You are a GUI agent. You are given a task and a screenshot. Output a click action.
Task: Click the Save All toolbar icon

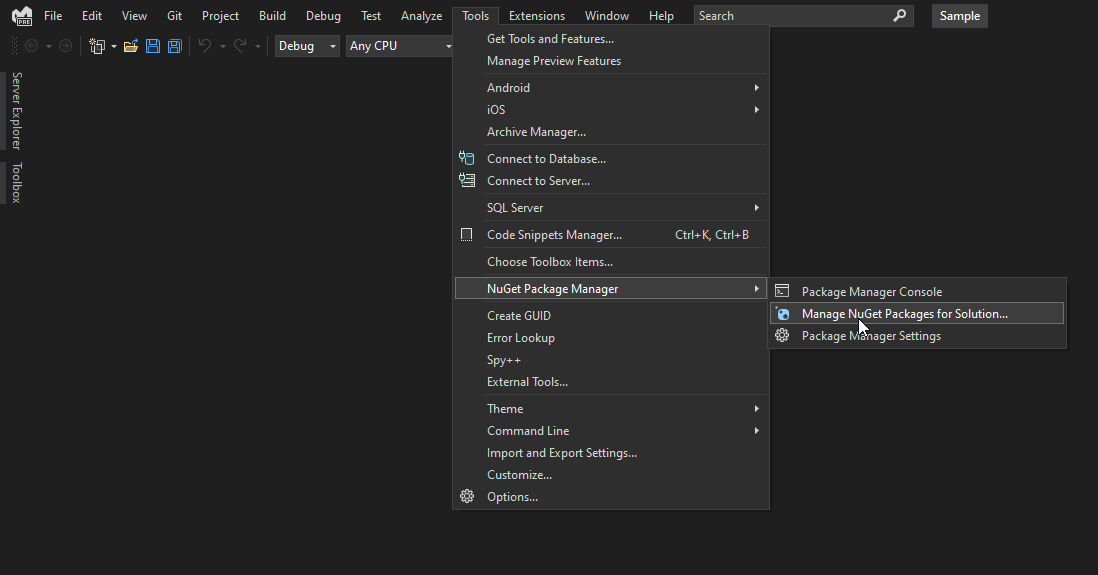click(x=174, y=46)
